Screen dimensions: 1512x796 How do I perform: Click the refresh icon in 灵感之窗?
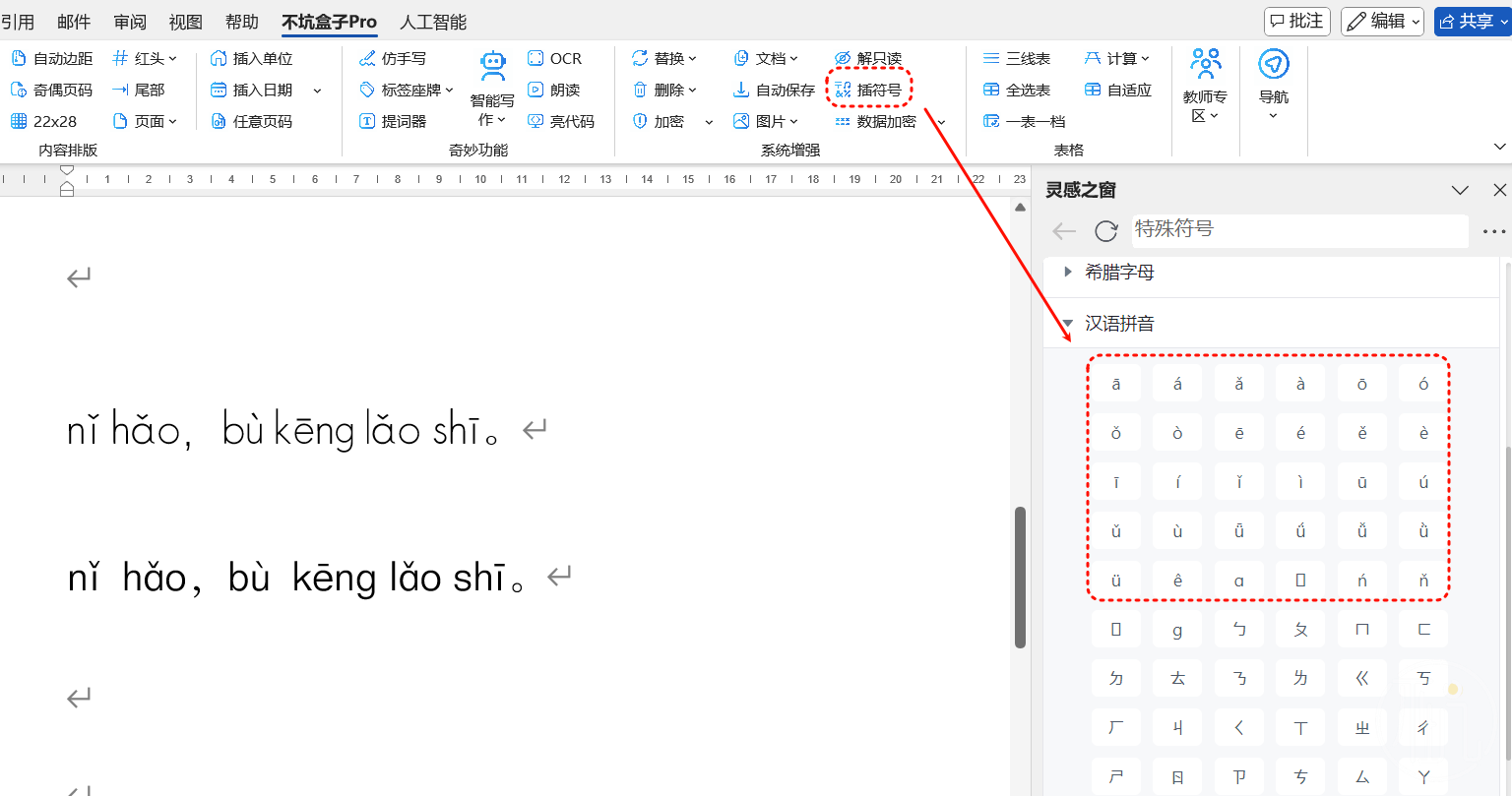tap(1106, 231)
